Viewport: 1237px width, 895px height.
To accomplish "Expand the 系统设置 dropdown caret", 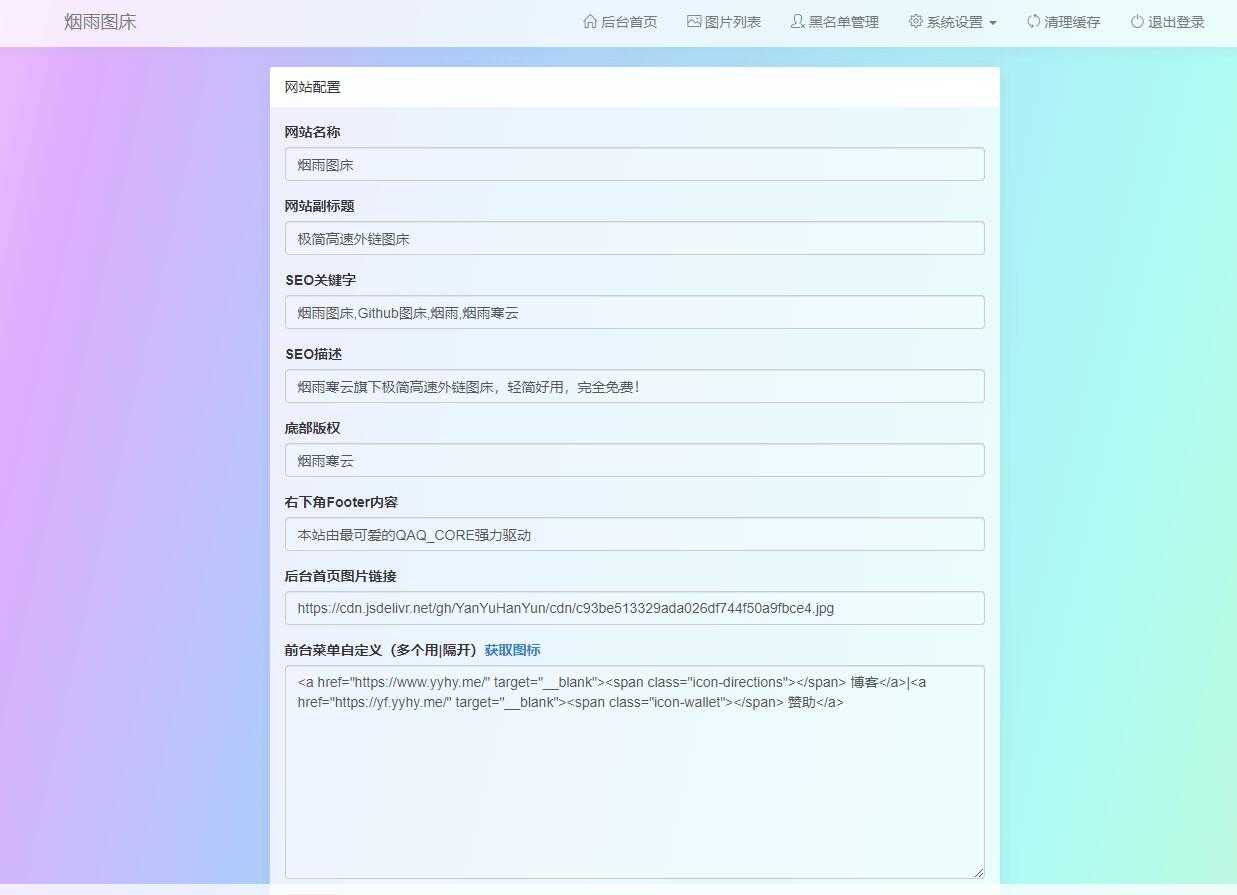I will [x=993, y=23].
